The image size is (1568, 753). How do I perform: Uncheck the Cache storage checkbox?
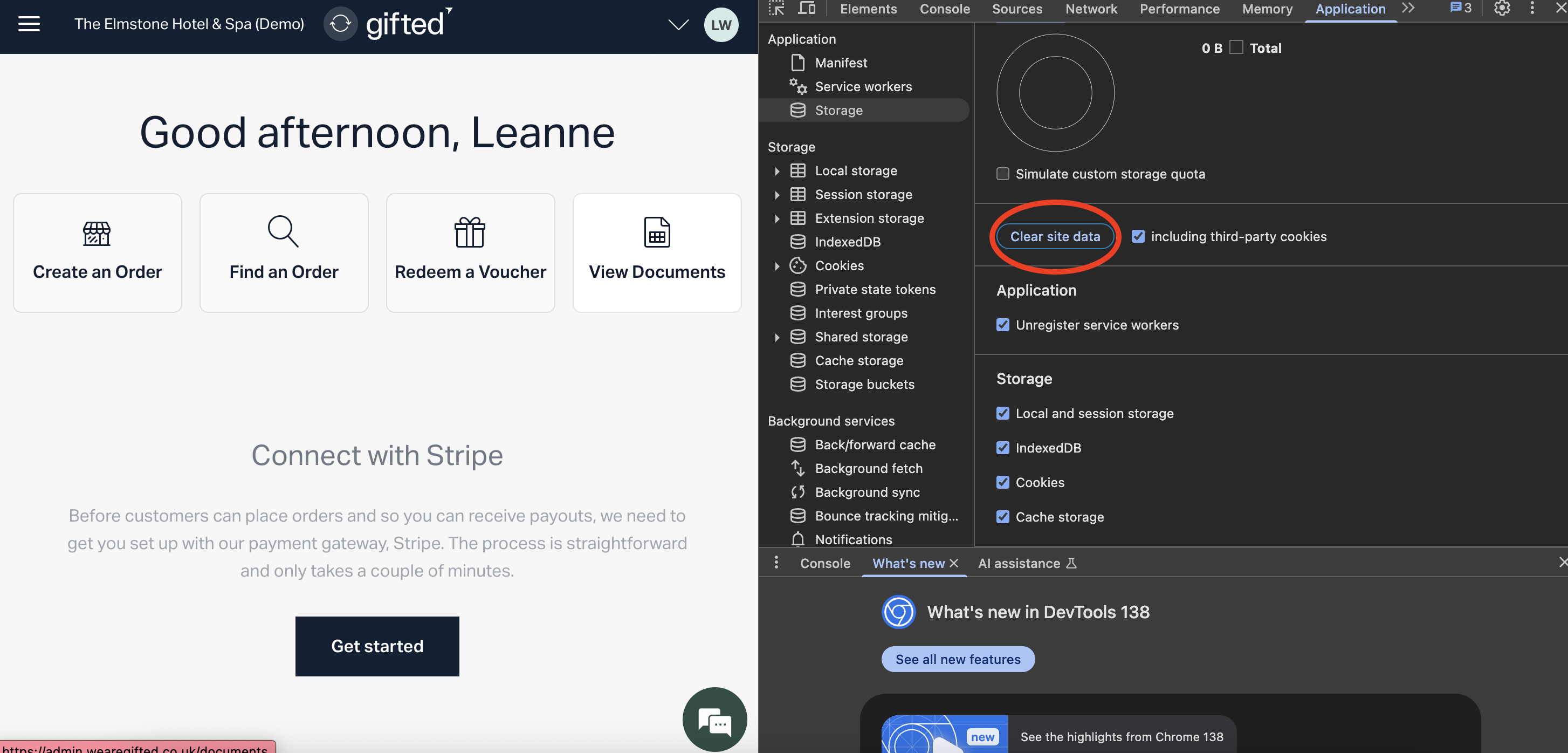1002,517
